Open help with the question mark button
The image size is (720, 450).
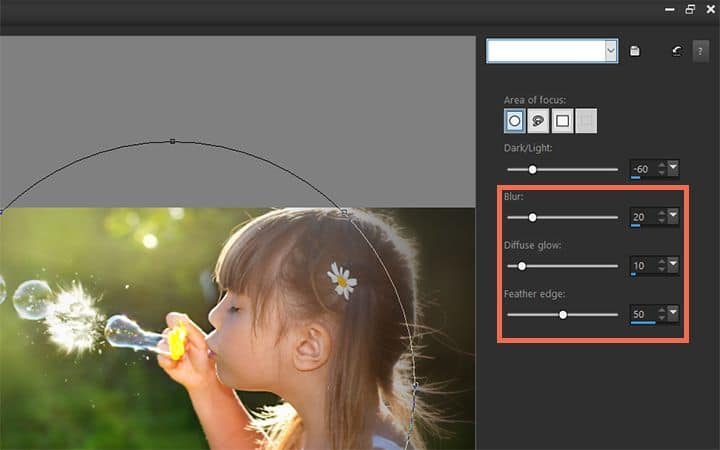700,51
